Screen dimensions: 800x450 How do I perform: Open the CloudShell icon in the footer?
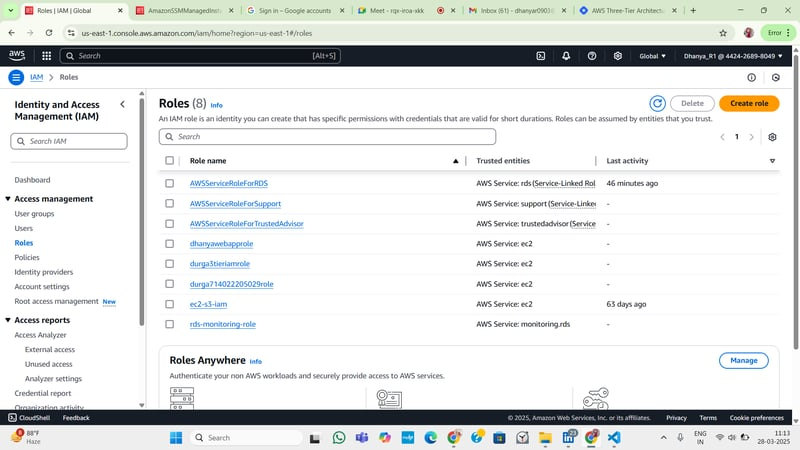(12, 418)
